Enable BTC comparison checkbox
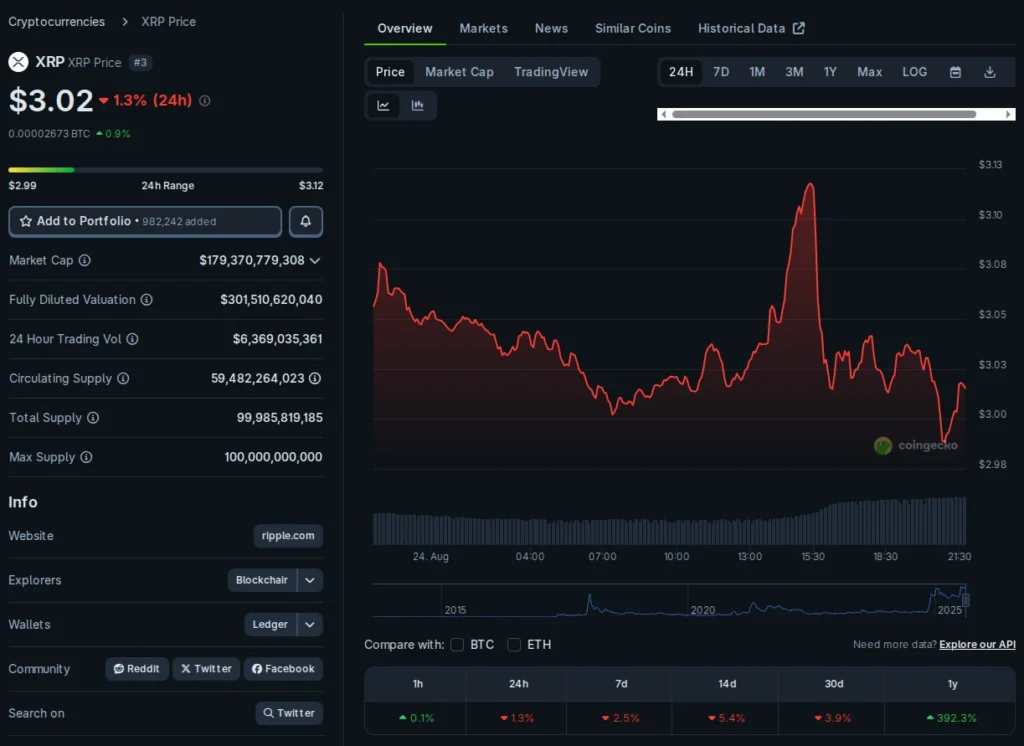This screenshot has height=746, width=1024. pyautogui.click(x=457, y=645)
